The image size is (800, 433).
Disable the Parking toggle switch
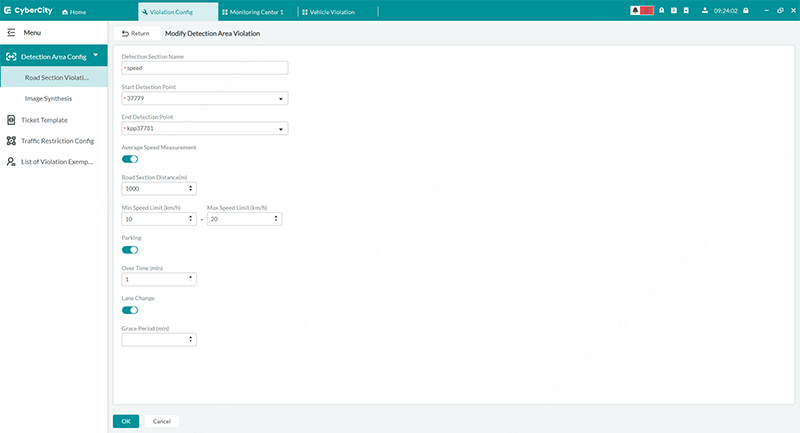click(130, 249)
